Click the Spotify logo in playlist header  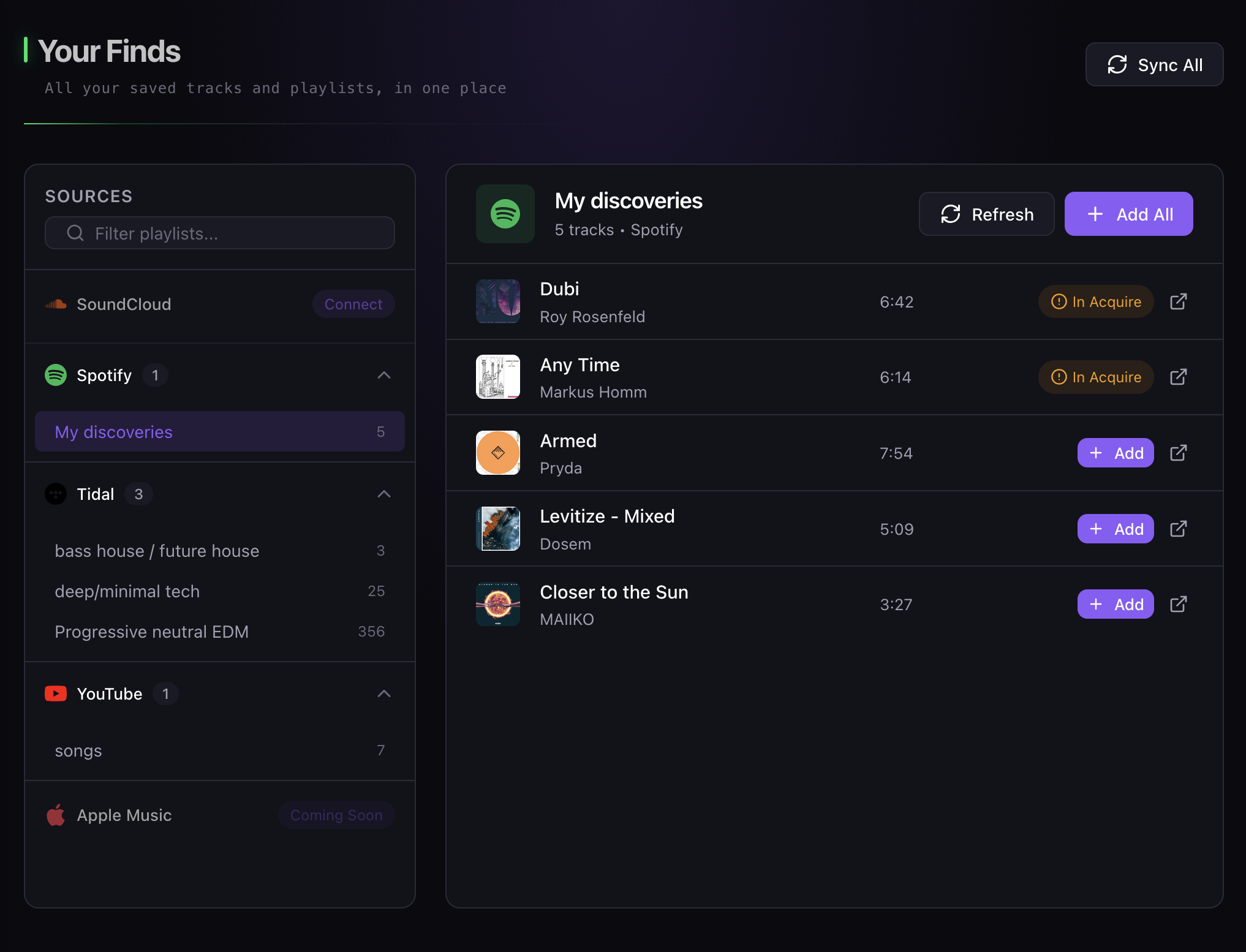pyautogui.click(x=505, y=214)
